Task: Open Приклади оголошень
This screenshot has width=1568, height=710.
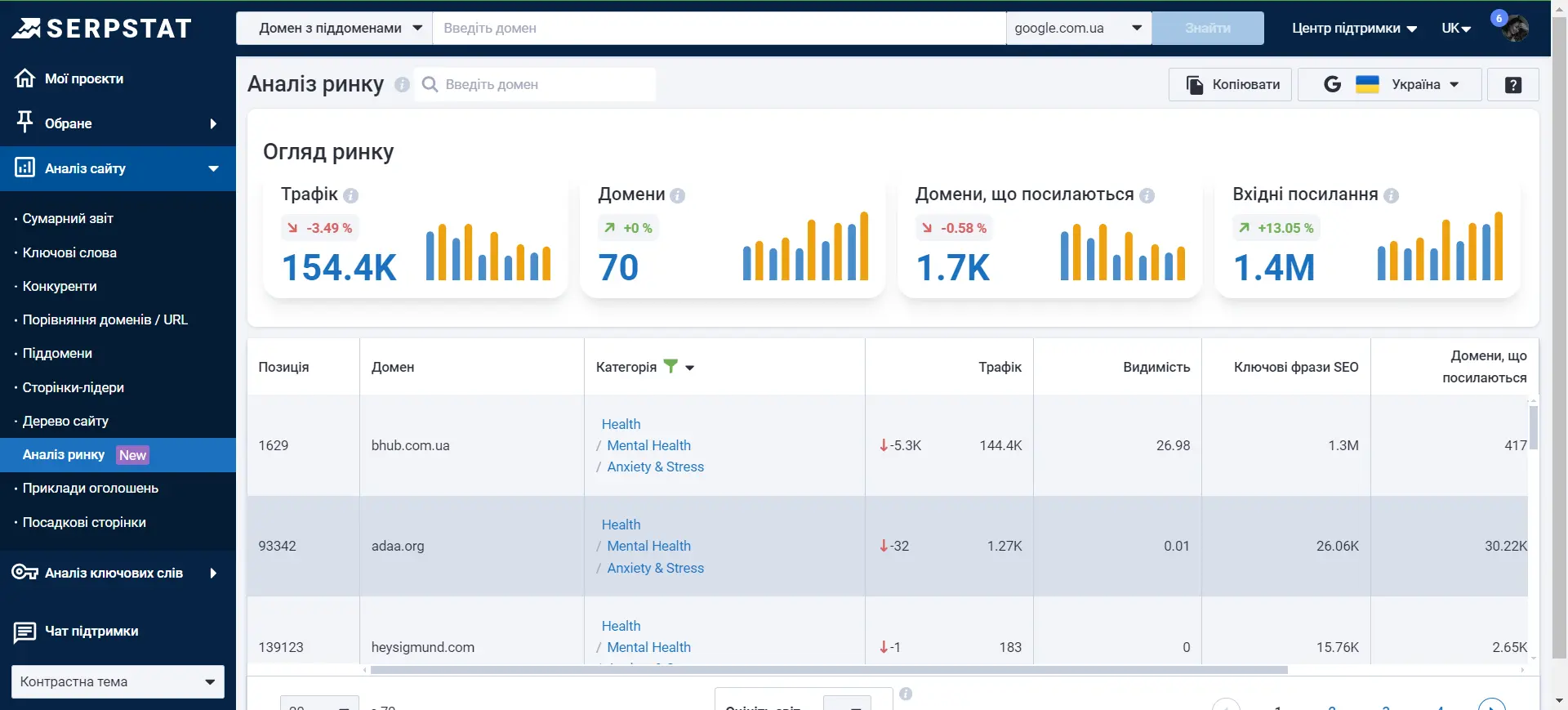Action: tap(91, 488)
